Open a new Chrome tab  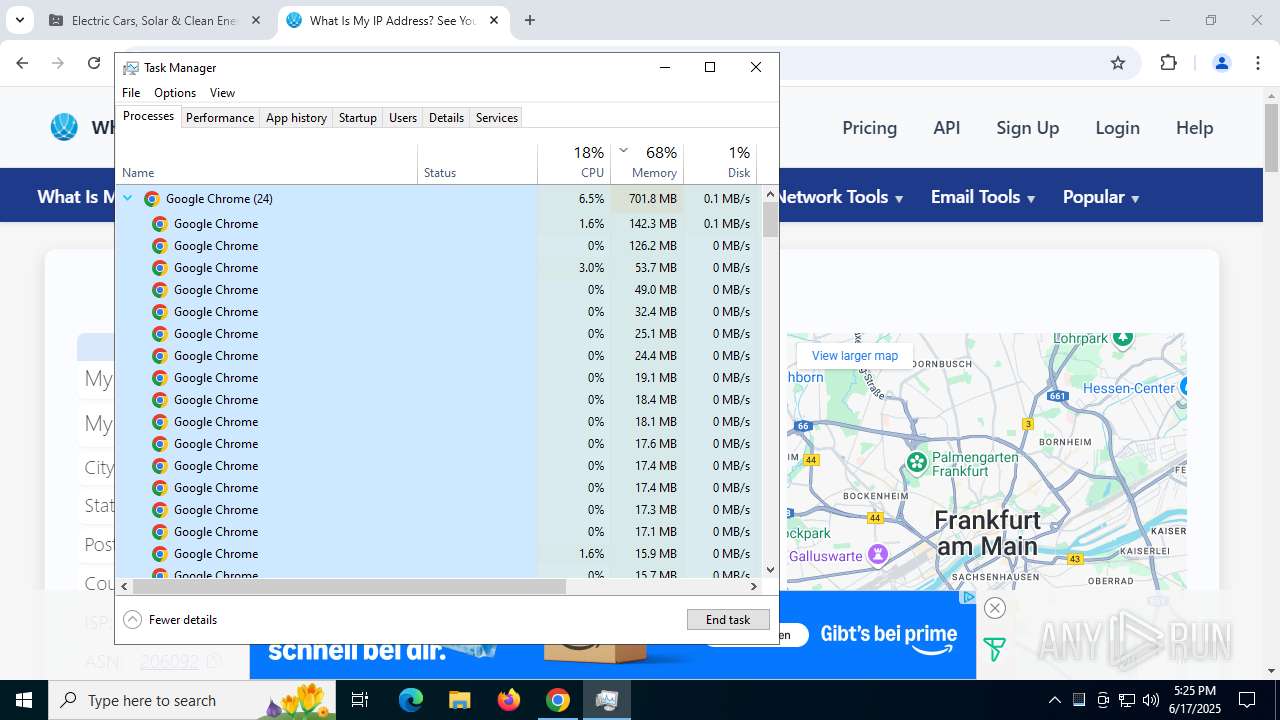(x=530, y=20)
